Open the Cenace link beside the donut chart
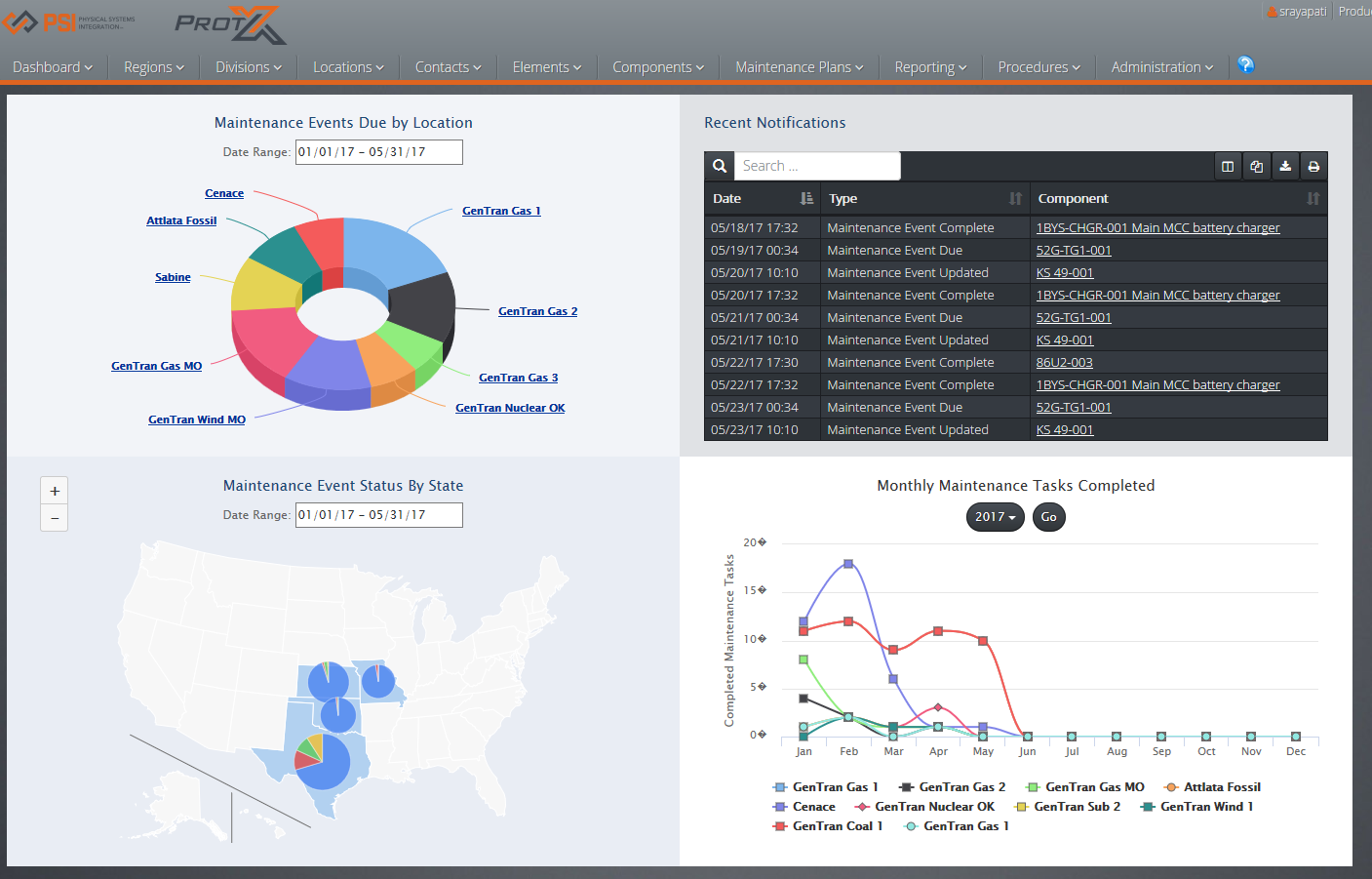This screenshot has width=1372, height=879. (x=224, y=193)
